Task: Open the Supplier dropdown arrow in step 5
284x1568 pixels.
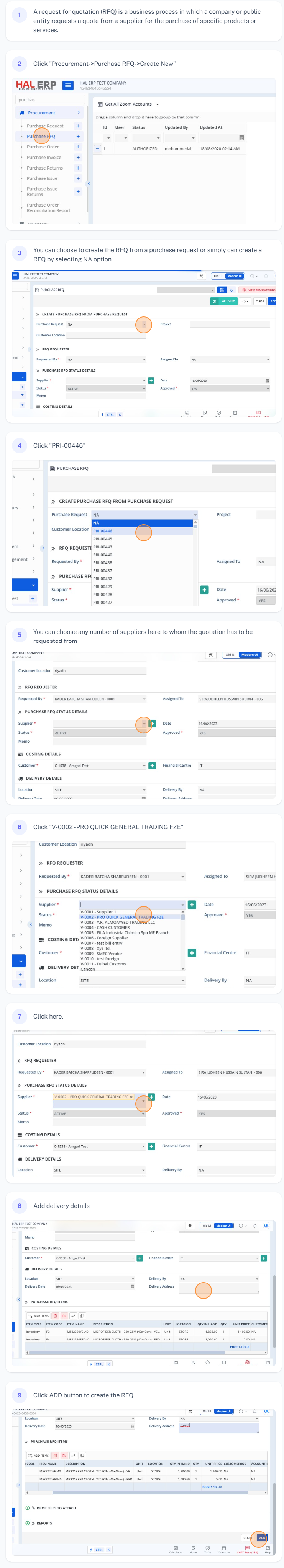Action: pos(144,724)
